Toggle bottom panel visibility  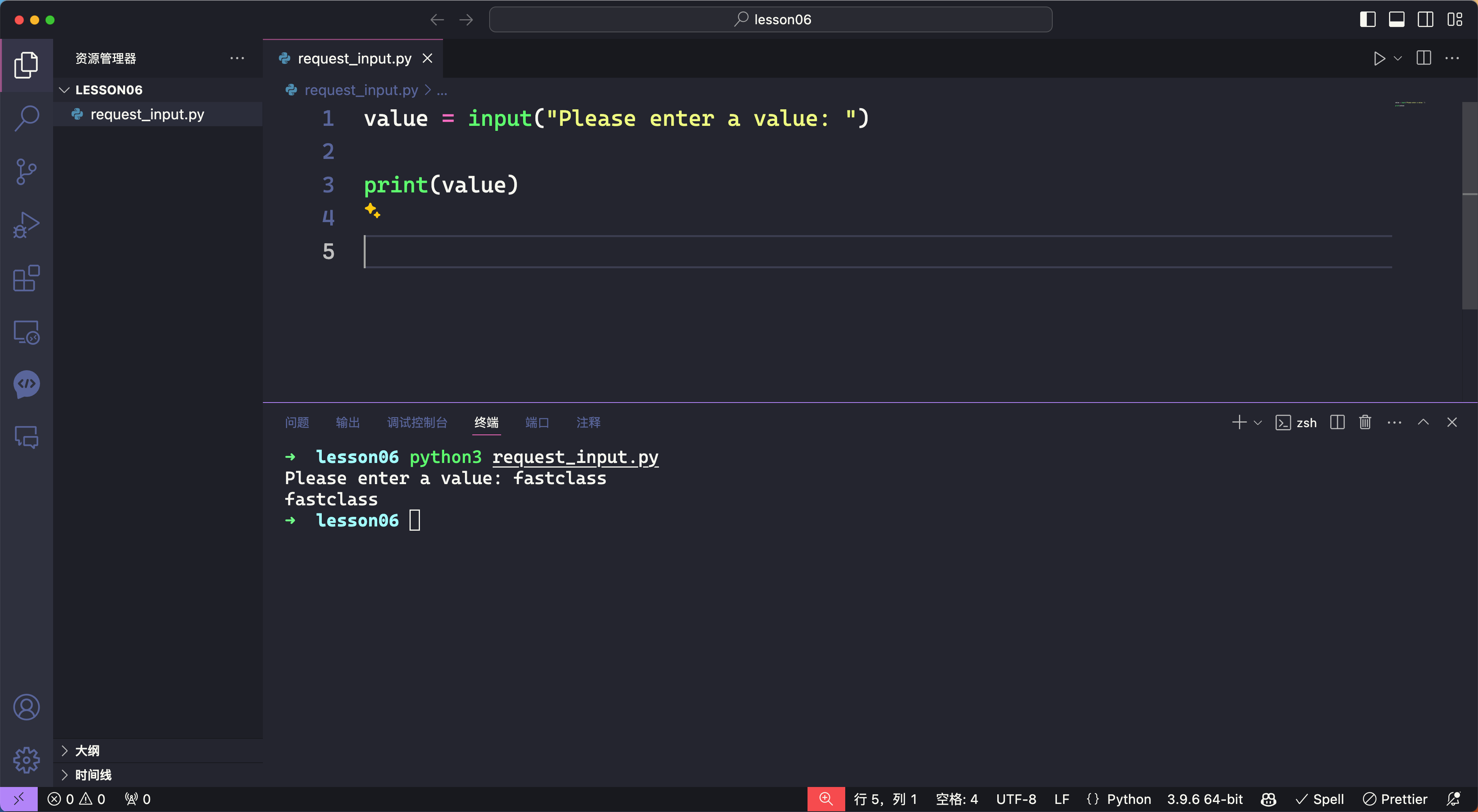click(1396, 20)
